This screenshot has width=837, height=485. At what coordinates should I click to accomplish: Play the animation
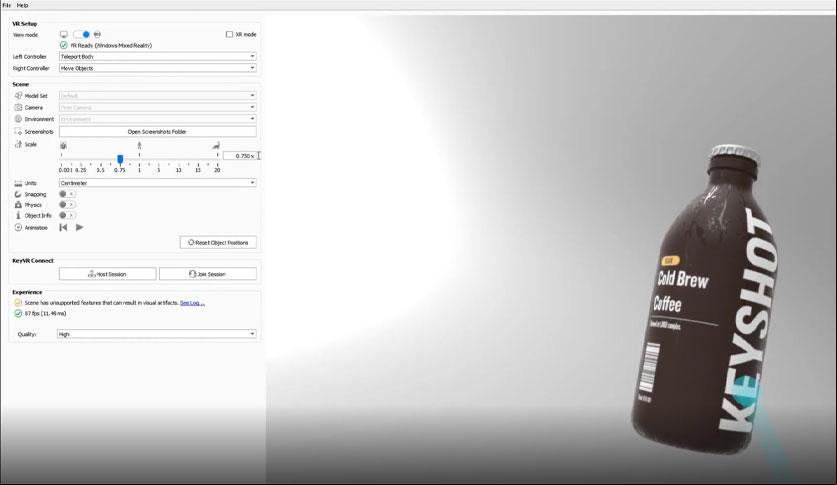pos(80,227)
